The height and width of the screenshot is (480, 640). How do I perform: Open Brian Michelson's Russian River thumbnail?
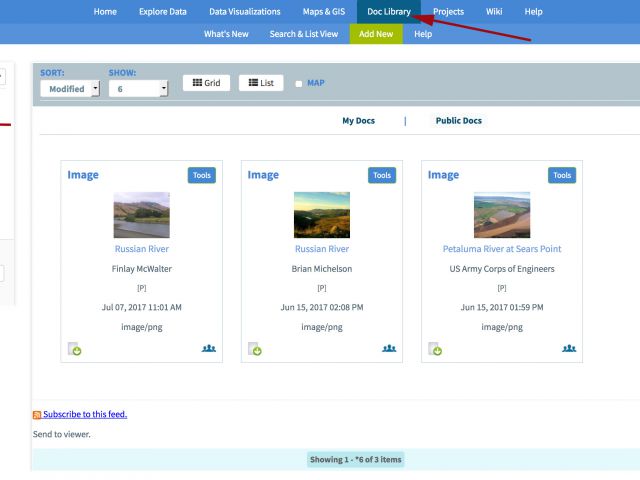(x=322, y=215)
